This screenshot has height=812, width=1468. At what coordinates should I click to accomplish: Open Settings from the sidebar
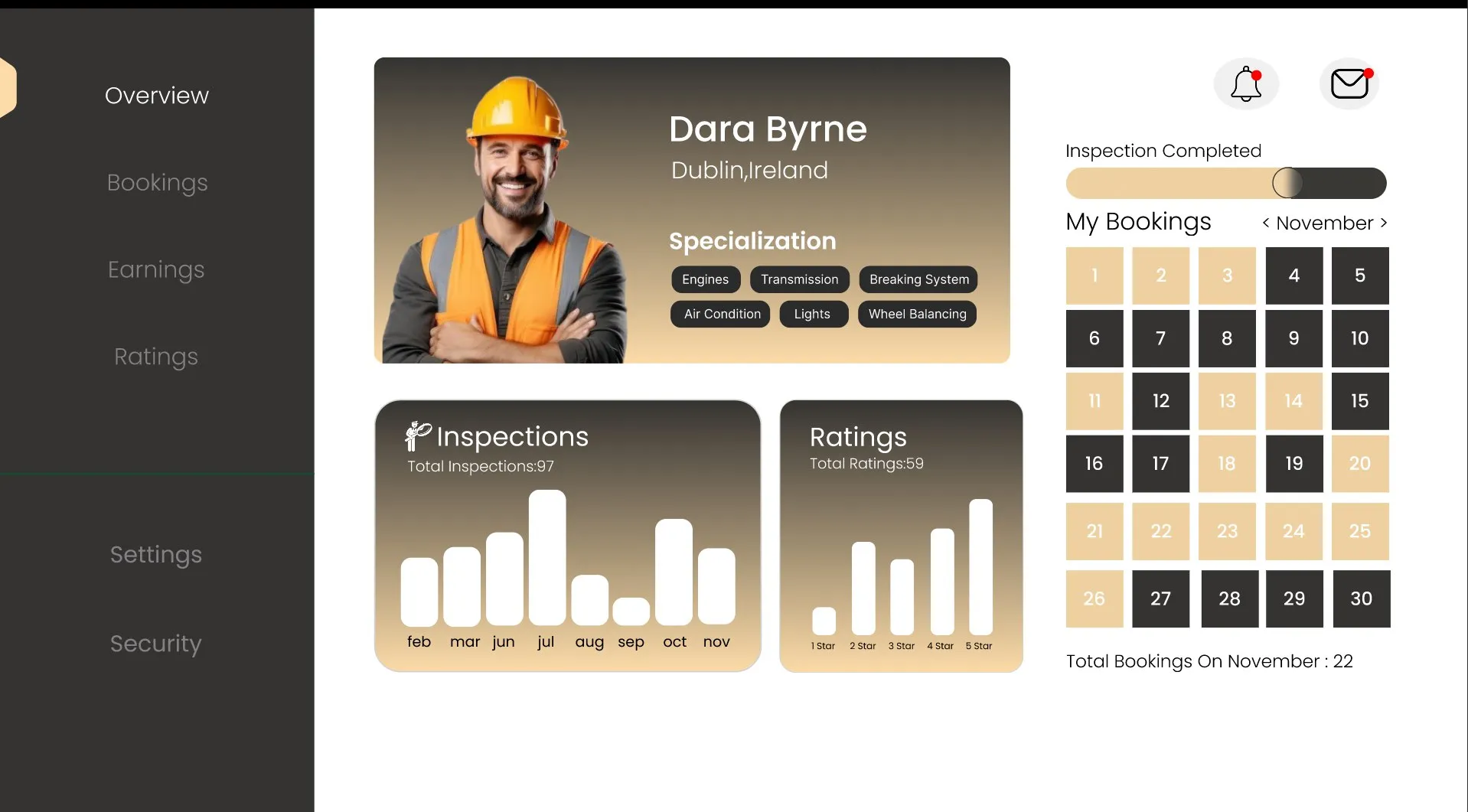pyautogui.click(x=156, y=555)
